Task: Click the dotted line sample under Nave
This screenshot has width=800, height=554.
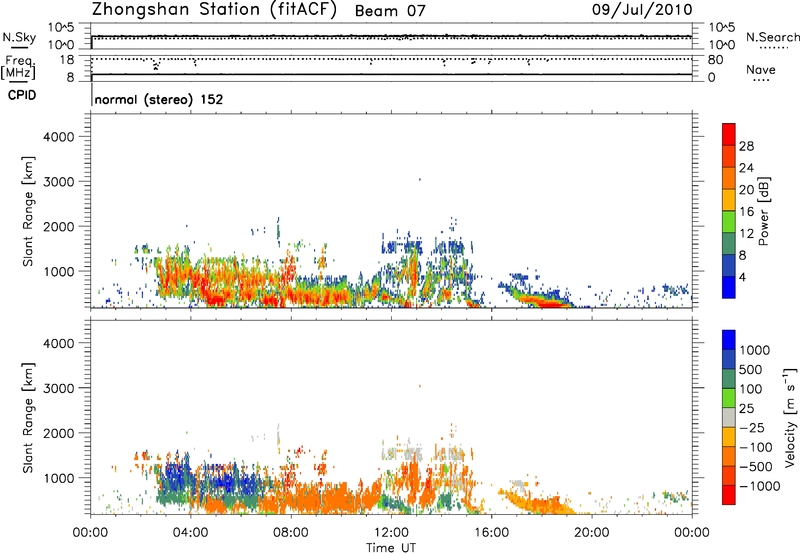Action: pos(761,80)
